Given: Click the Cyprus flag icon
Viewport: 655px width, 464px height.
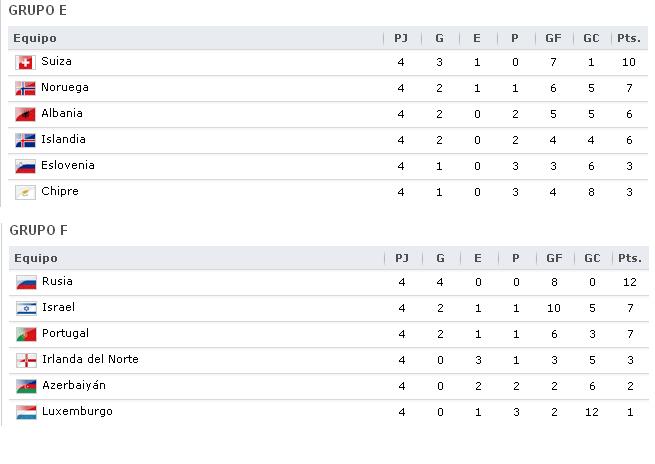Looking at the screenshot, I should 25,193.
